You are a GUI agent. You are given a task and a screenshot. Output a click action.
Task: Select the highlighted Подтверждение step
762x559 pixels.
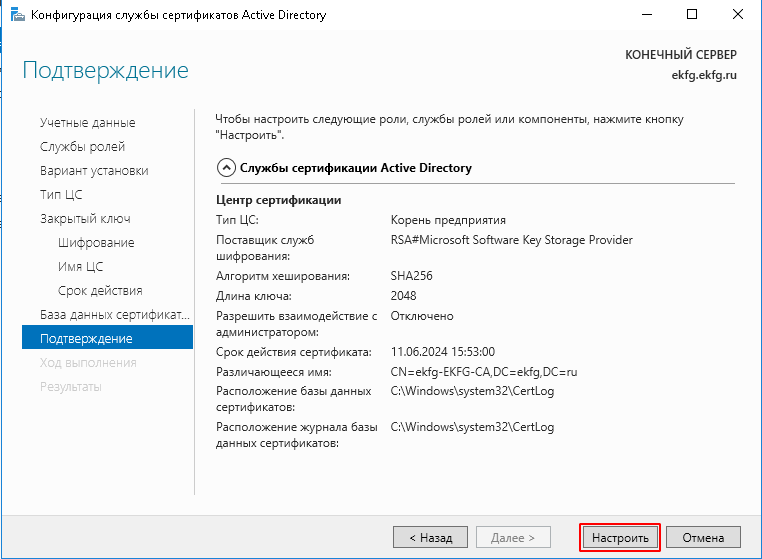click(x=107, y=338)
